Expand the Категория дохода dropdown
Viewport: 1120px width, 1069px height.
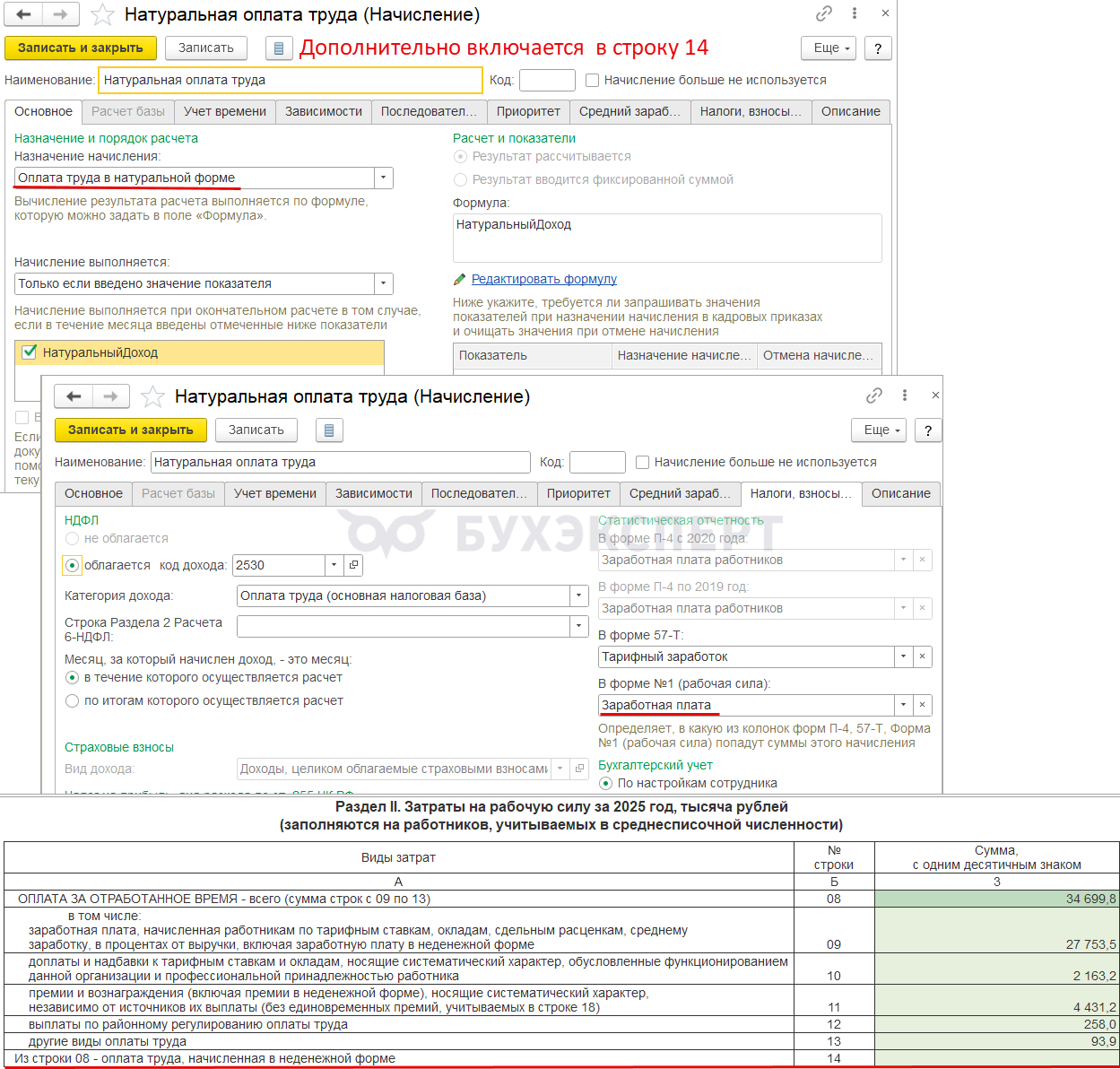tap(579, 595)
